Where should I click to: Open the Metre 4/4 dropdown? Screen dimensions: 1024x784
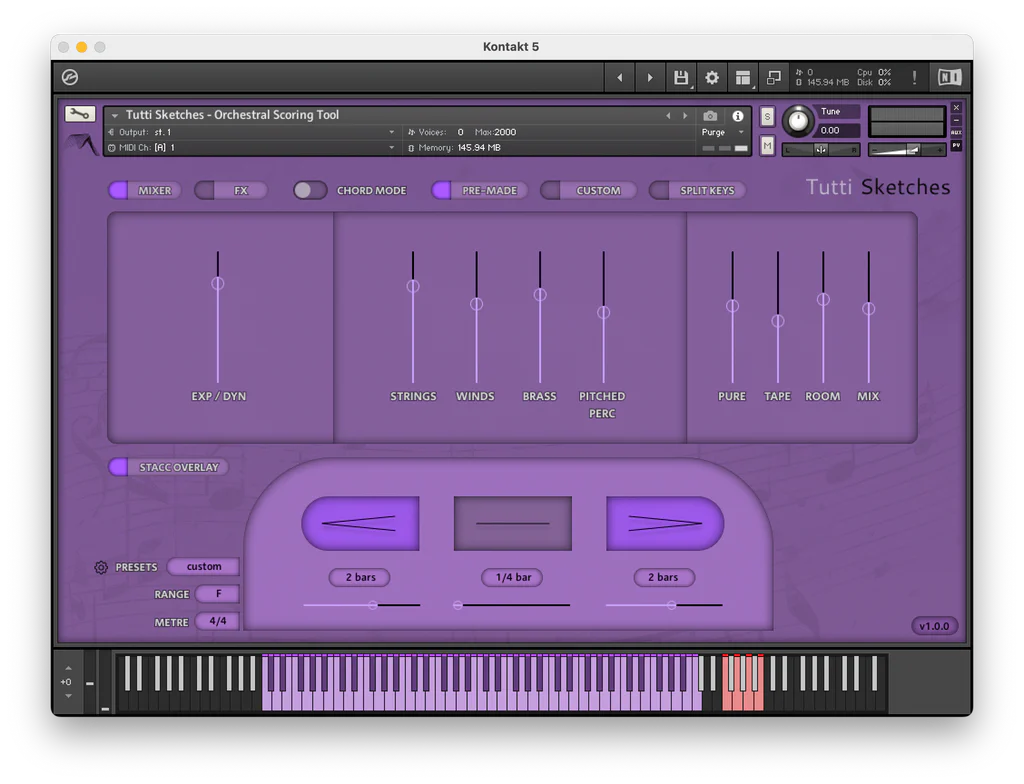click(217, 621)
